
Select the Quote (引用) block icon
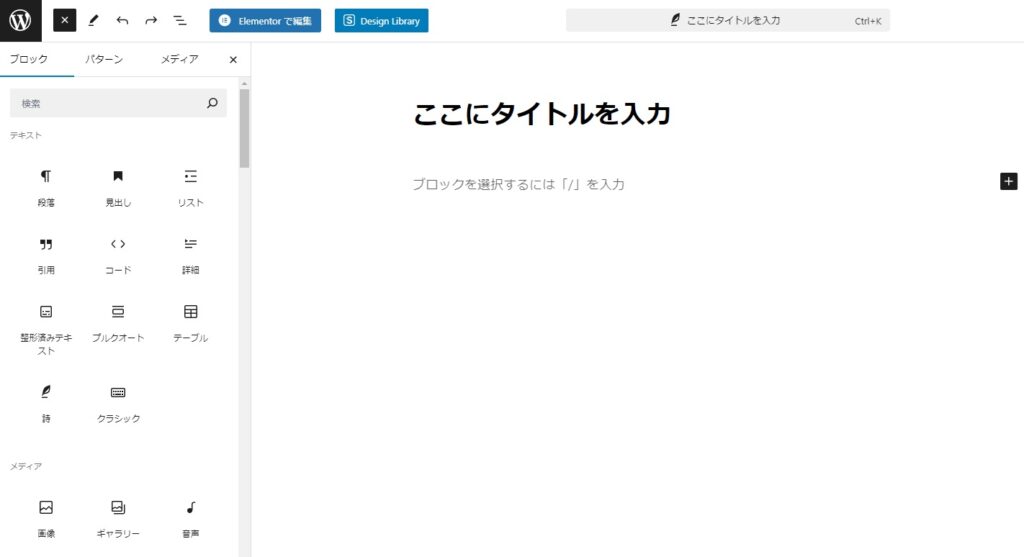pyautogui.click(x=46, y=254)
